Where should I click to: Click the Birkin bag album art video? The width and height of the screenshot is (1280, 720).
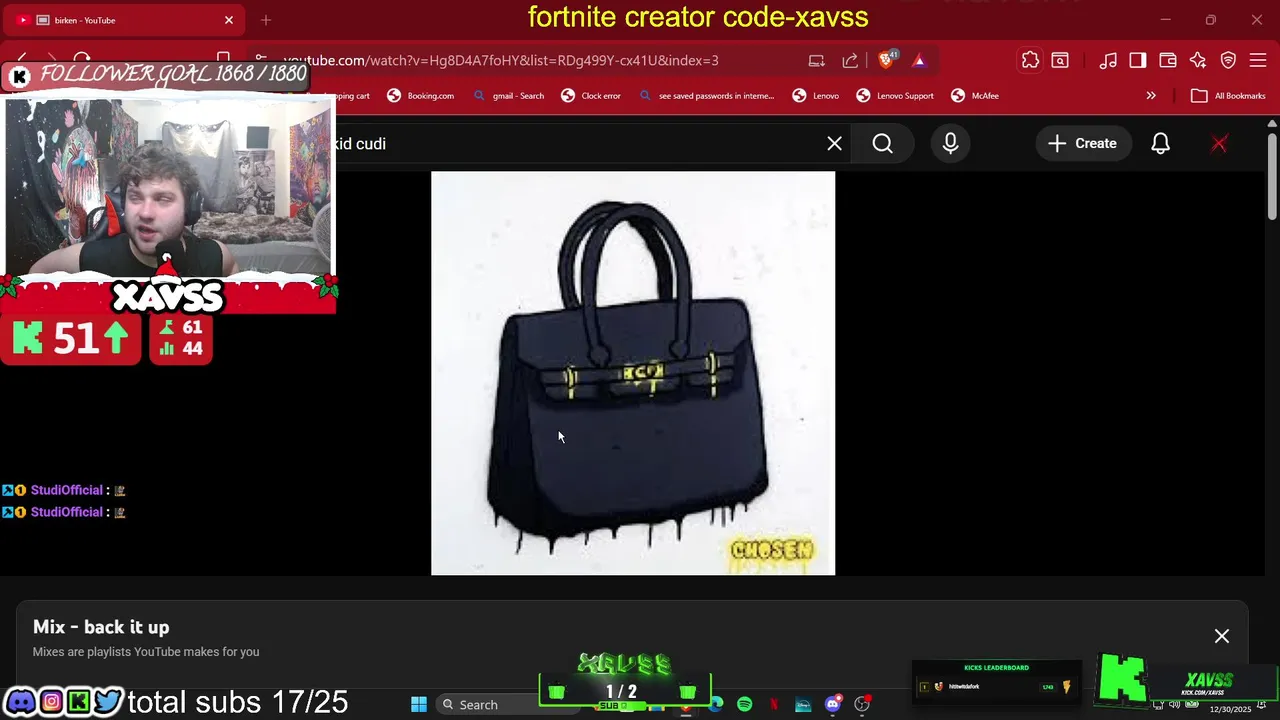click(633, 373)
